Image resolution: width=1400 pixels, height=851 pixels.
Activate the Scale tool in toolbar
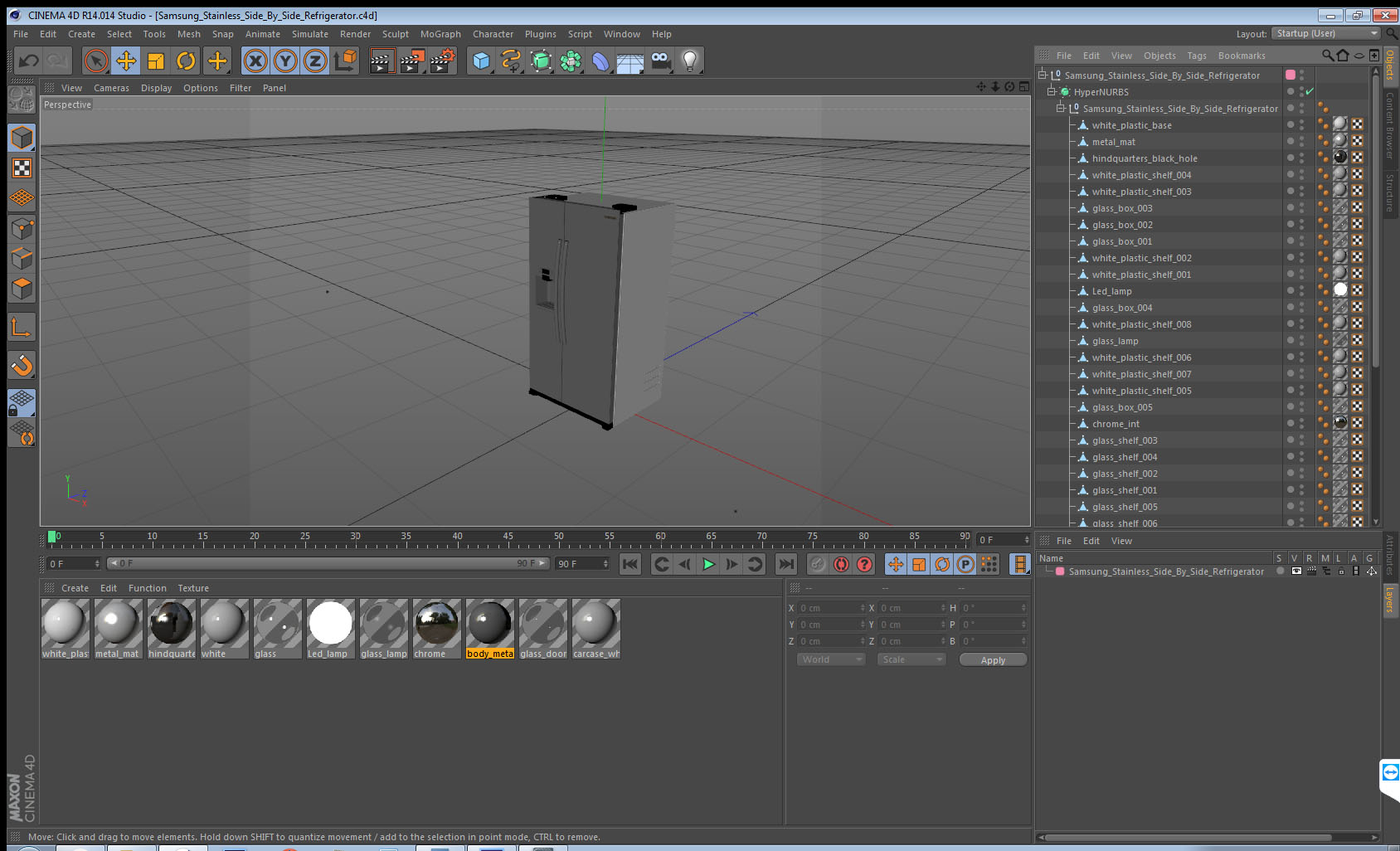156,61
